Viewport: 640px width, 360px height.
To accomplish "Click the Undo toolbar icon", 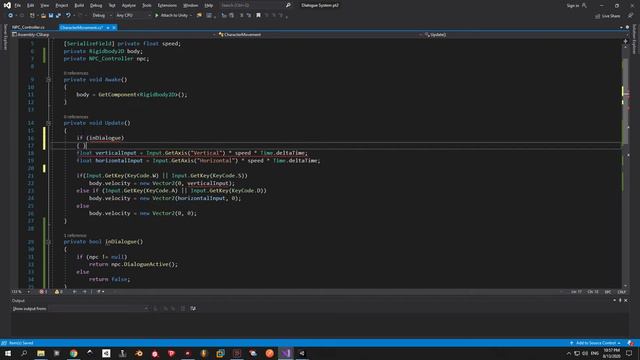I will click(68, 16).
